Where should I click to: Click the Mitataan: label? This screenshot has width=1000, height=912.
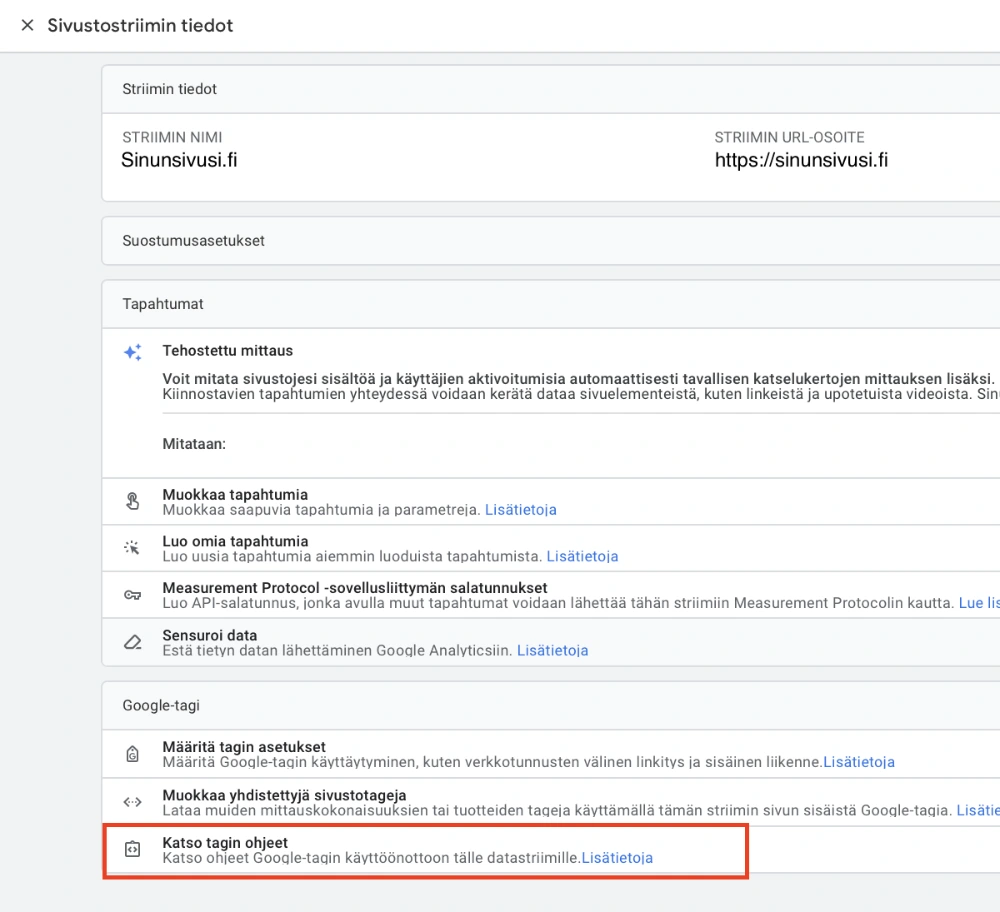coord(194,444)
